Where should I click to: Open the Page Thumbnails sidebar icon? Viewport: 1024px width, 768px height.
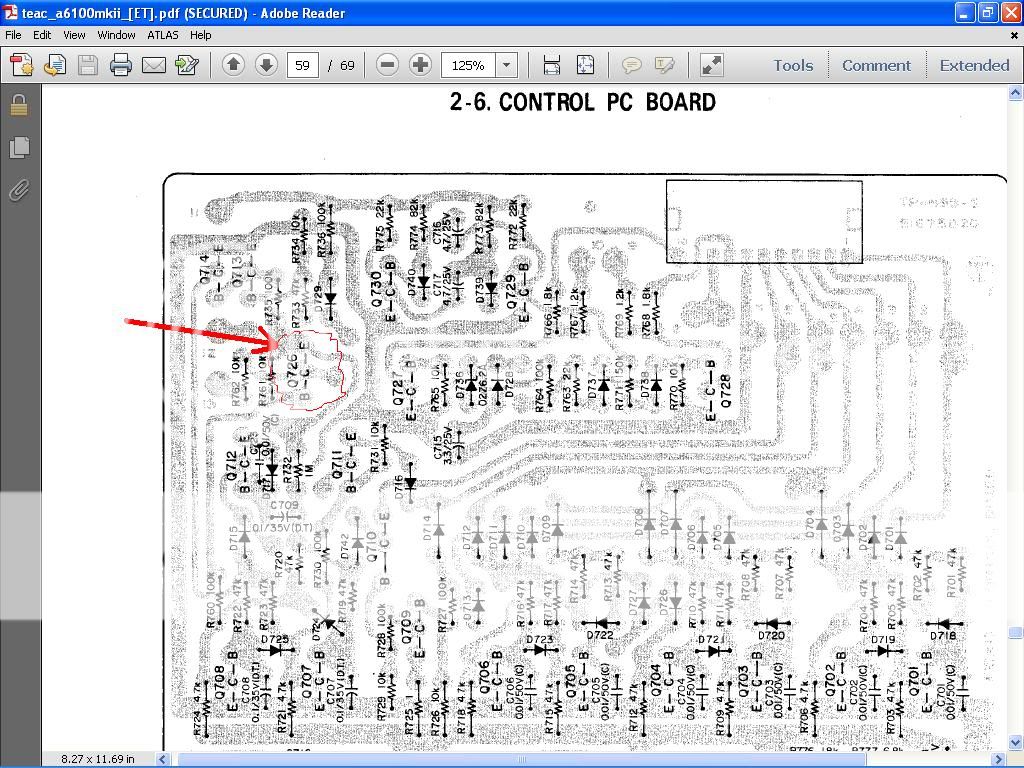click(x=18, y=147)
